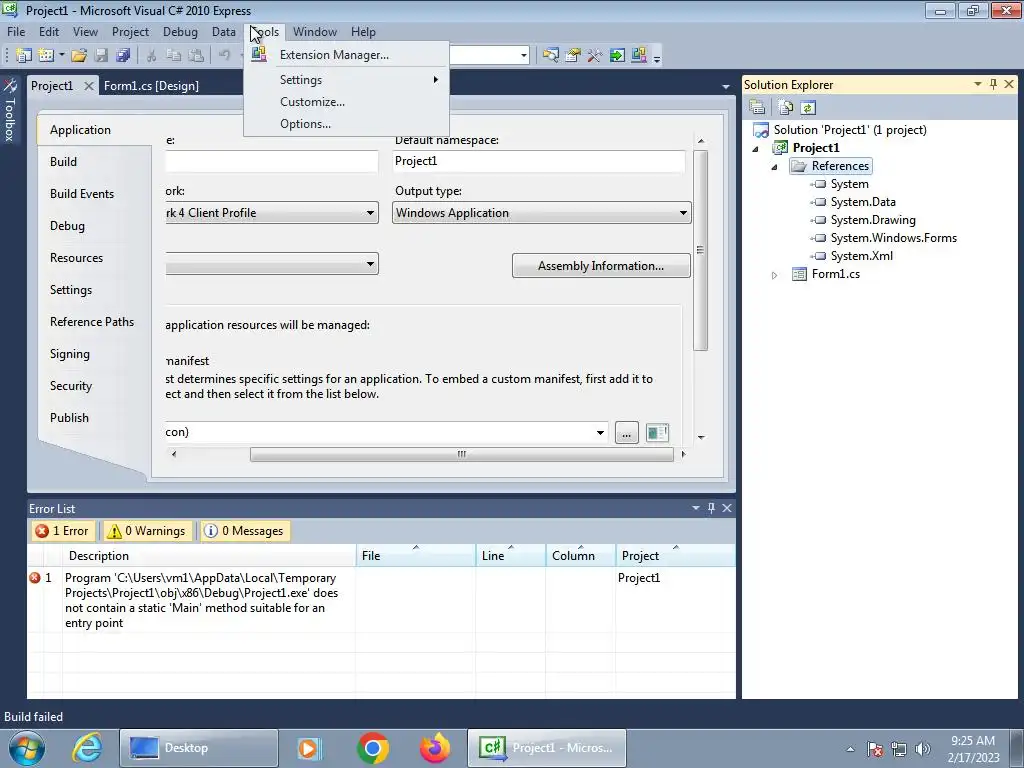This screenshot has height=768, width=1024.
Task: Choose Customize from the Tools menu
Action: [347, 102]
